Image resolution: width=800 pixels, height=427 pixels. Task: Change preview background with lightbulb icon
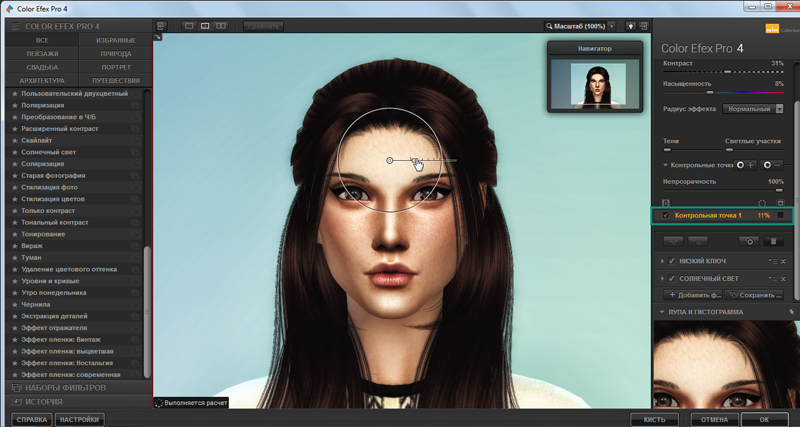(x=631, y=26)
